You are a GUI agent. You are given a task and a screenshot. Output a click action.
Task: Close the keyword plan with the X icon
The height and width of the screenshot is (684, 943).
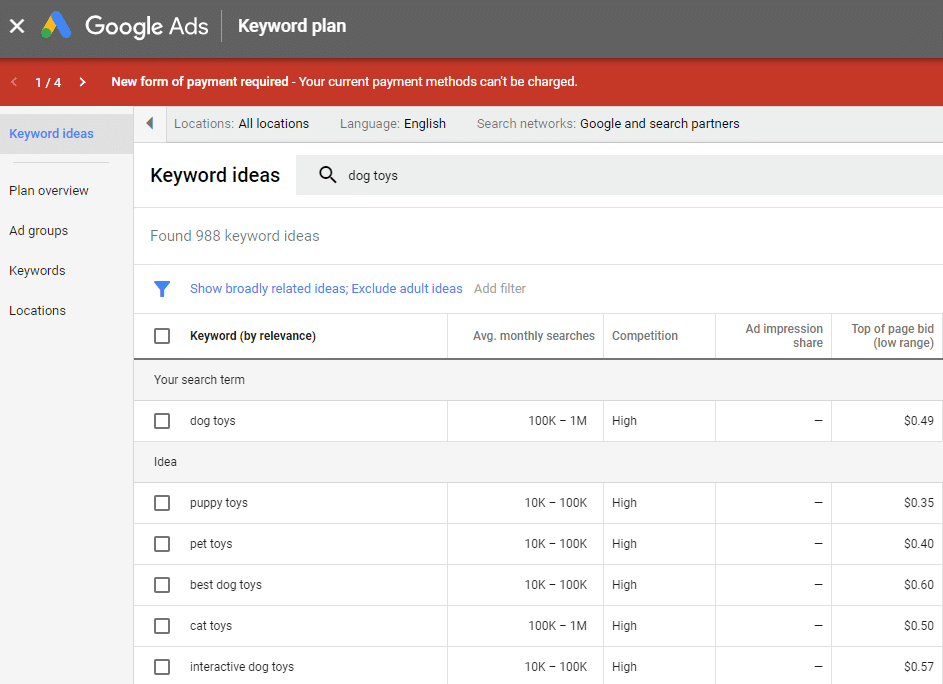(16, 26)
